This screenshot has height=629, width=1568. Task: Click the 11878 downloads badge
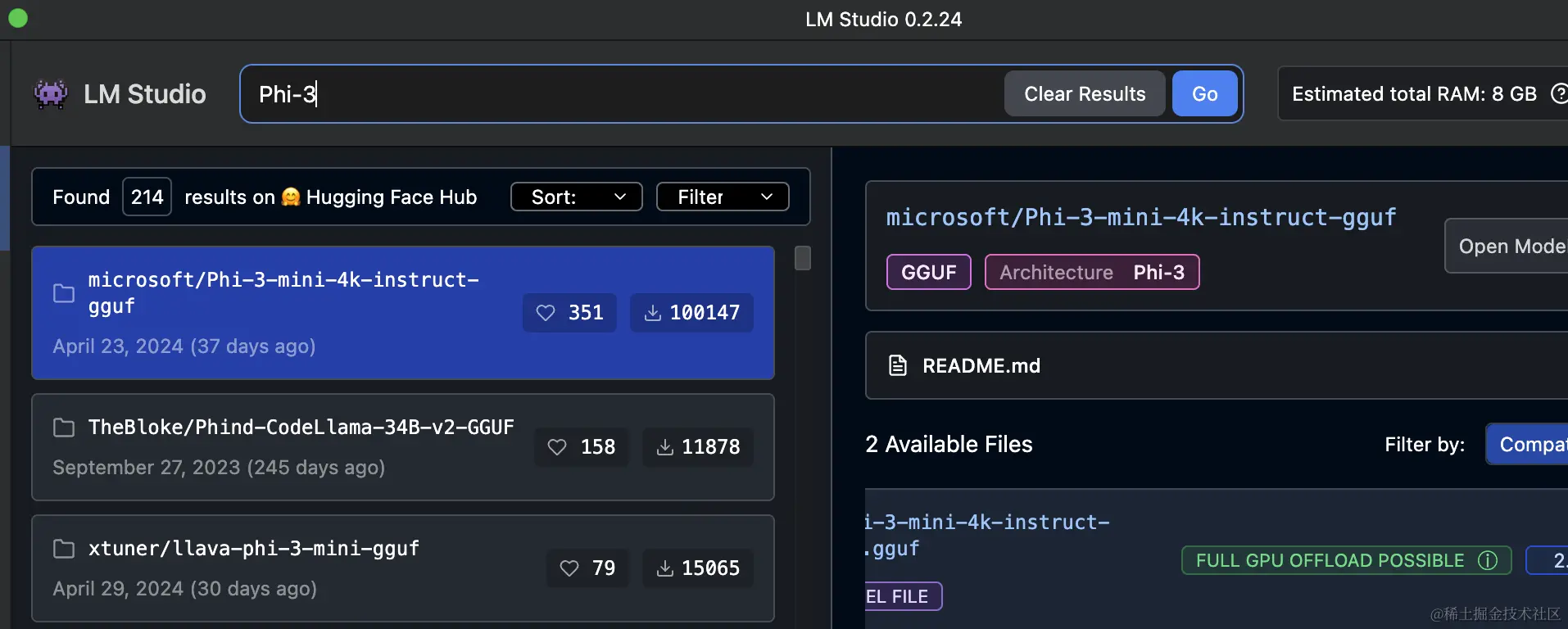[x=698, y=447]
